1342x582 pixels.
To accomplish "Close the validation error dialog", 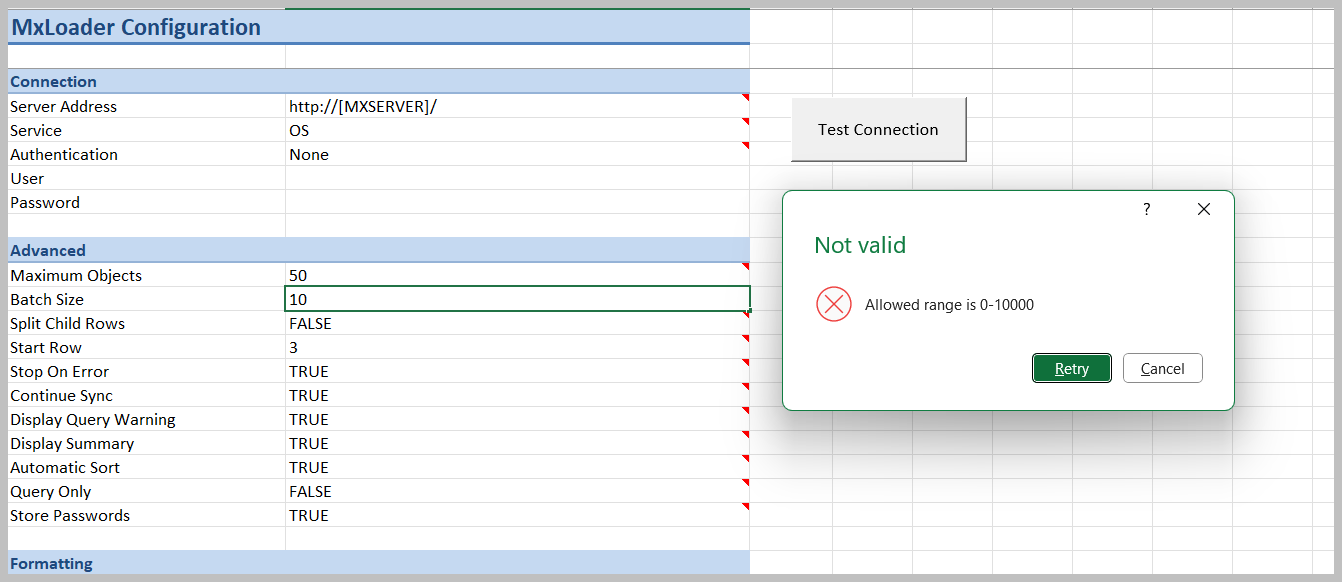I will click(1203, 209).
